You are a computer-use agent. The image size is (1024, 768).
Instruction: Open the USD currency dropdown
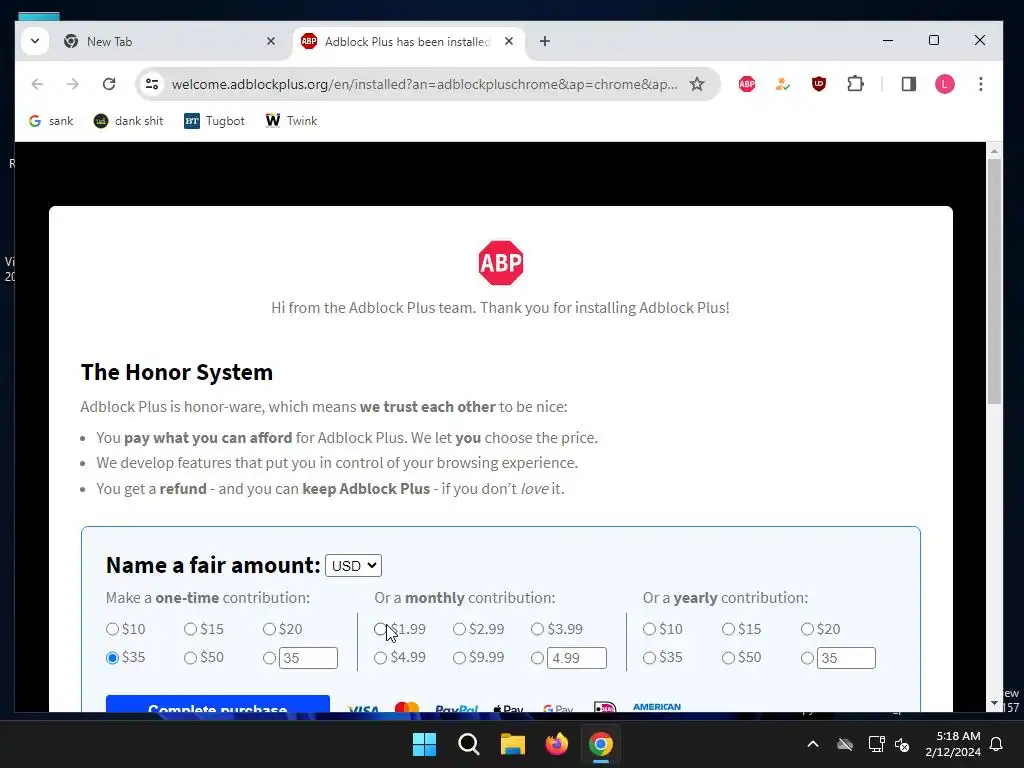pos(353,566)
